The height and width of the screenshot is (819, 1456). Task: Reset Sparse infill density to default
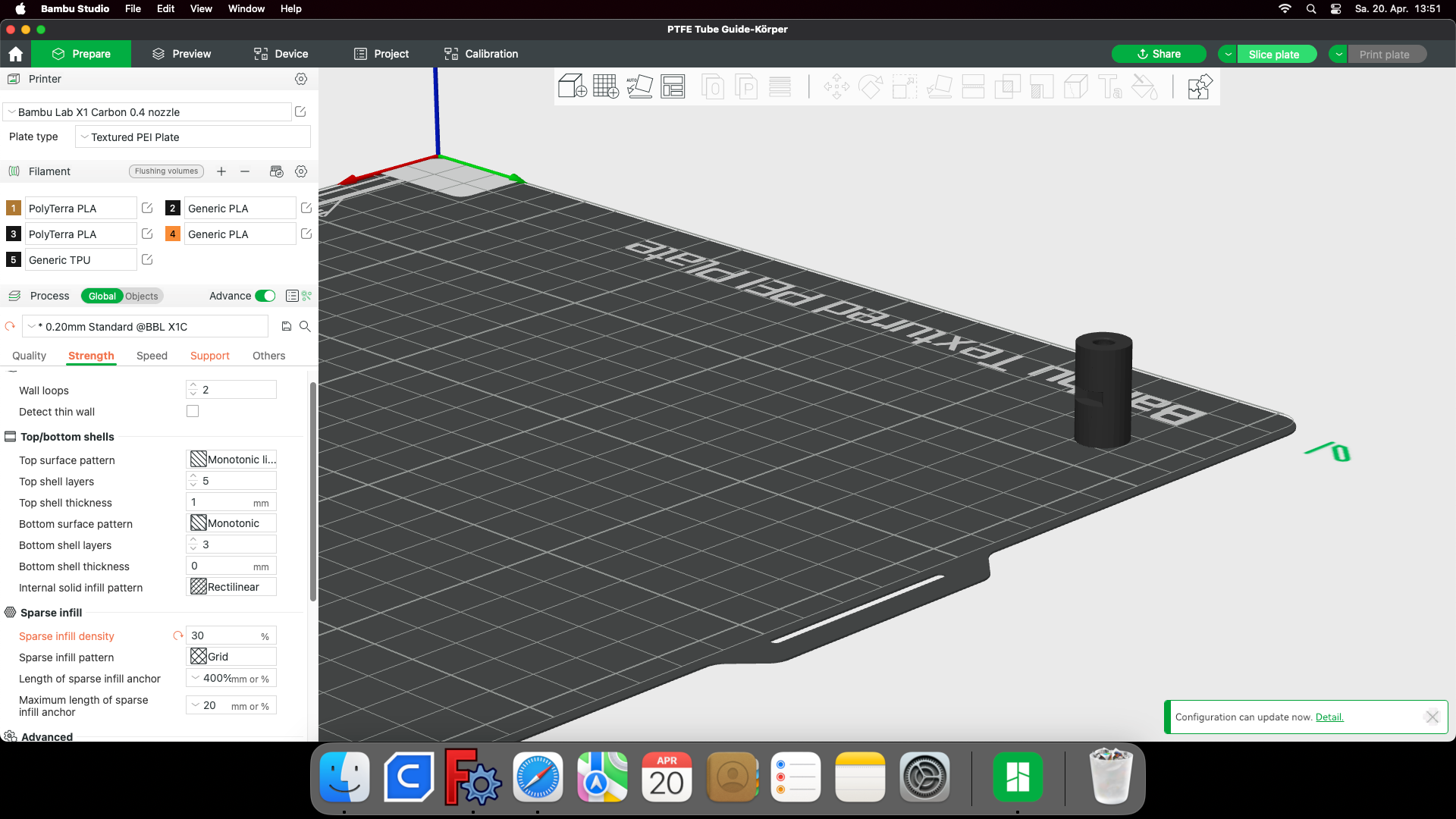coord(178,635)
